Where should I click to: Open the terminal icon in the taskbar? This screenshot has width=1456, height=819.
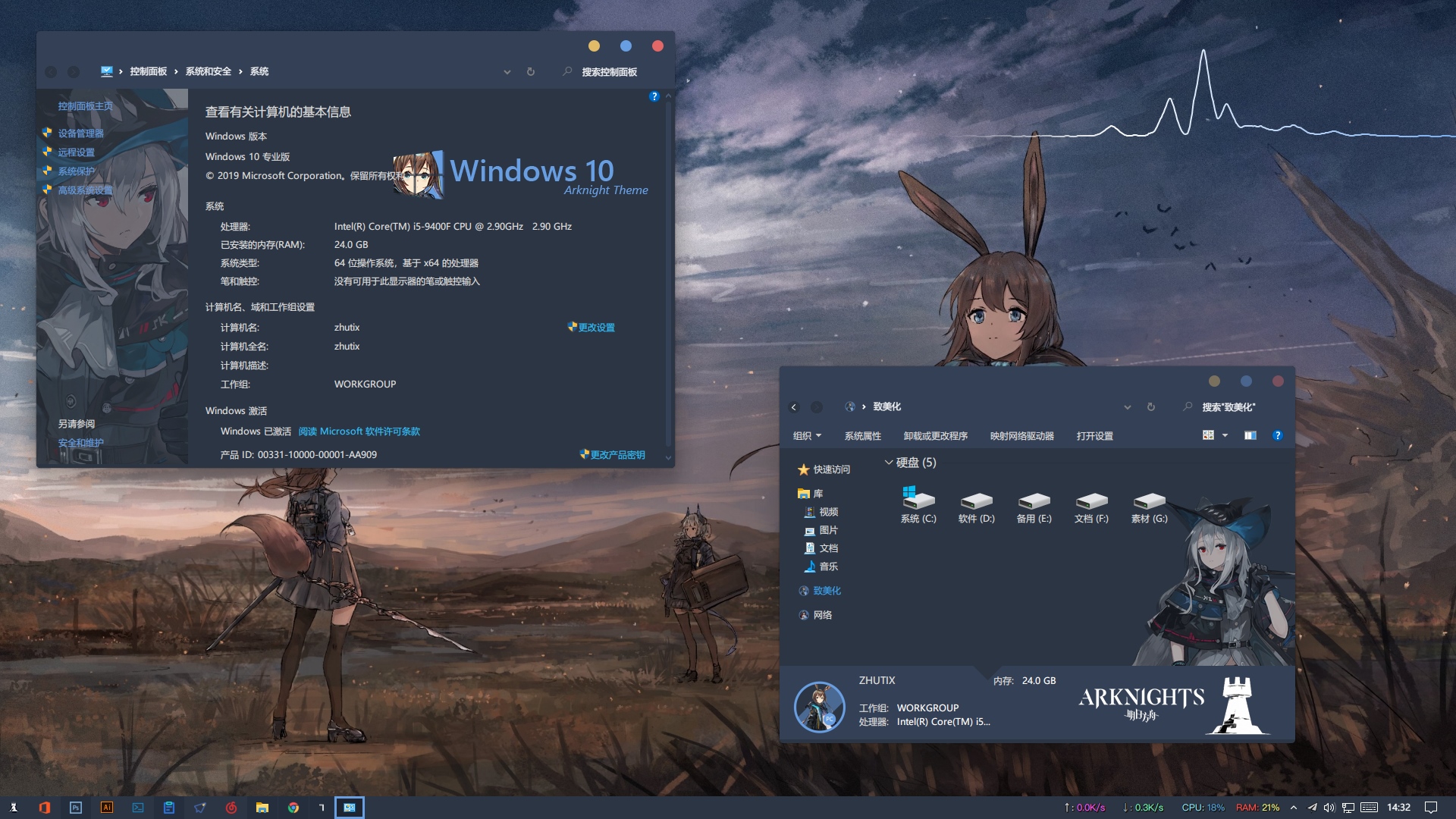(x=138, y=808)
